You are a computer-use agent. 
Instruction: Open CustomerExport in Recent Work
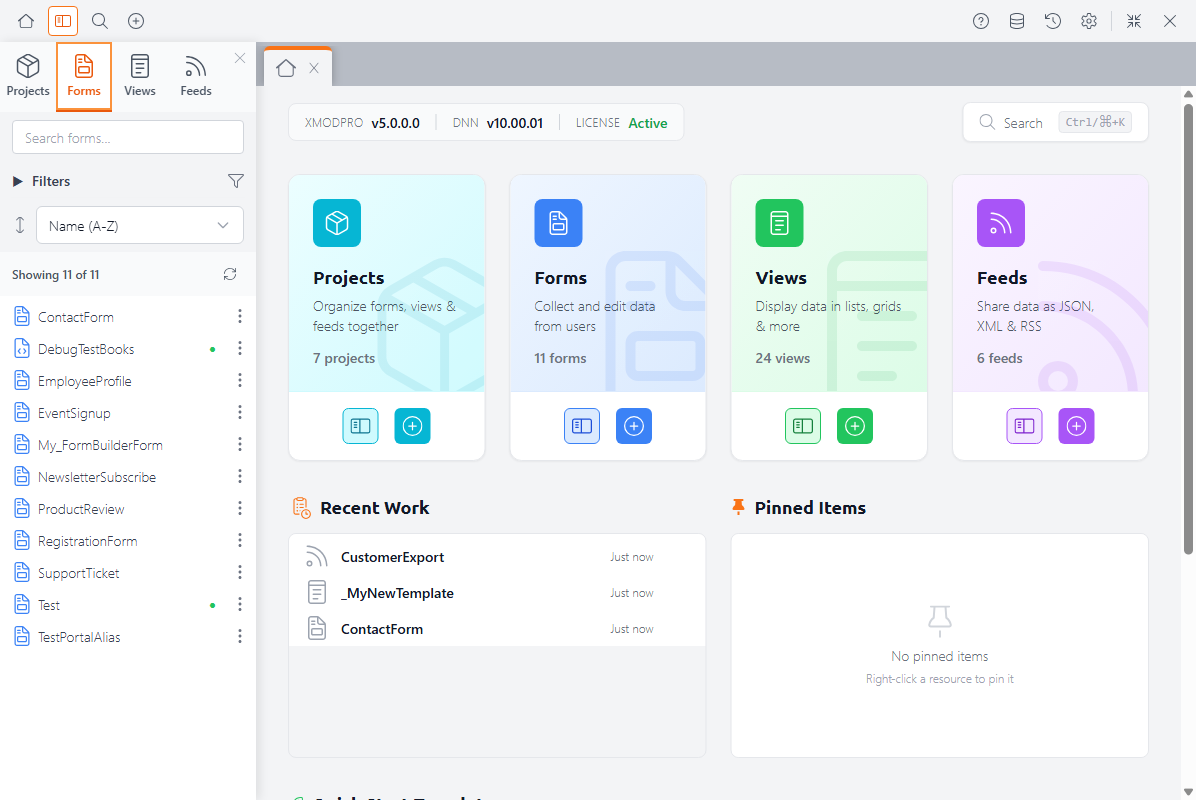497,557
